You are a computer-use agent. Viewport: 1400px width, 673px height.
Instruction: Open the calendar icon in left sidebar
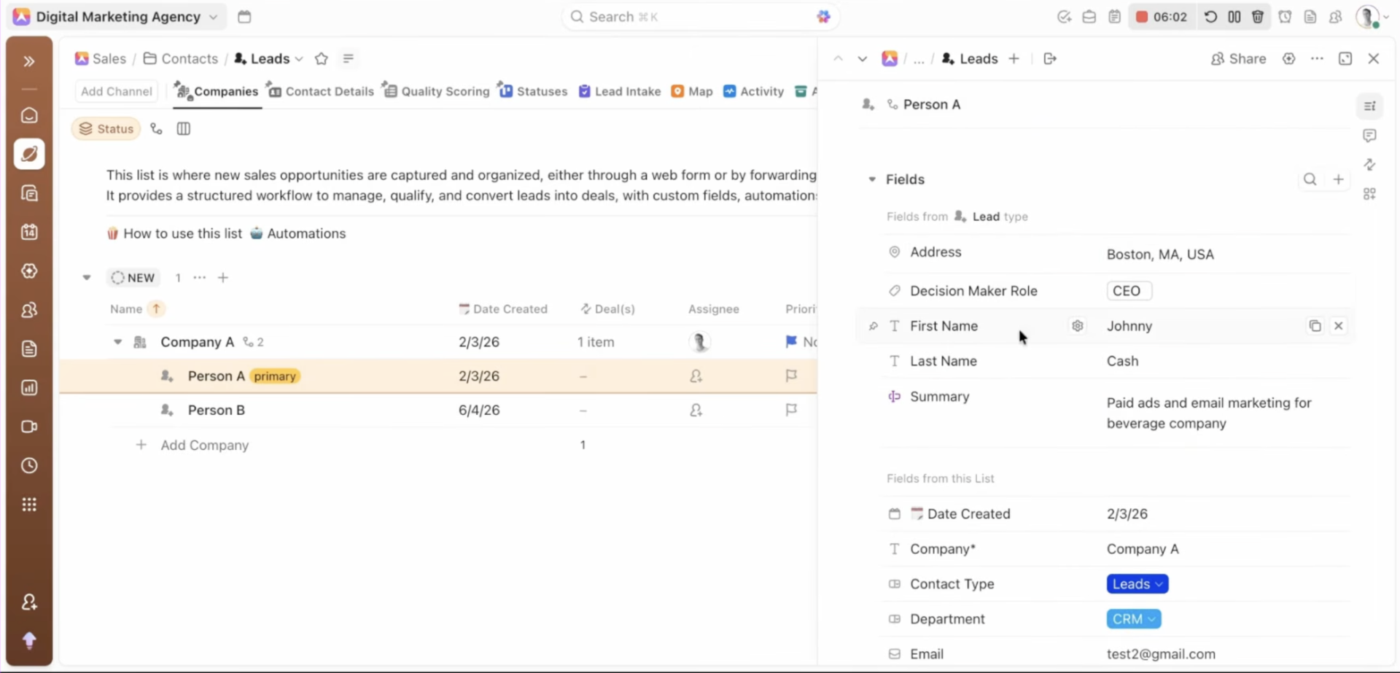point(29,232)
